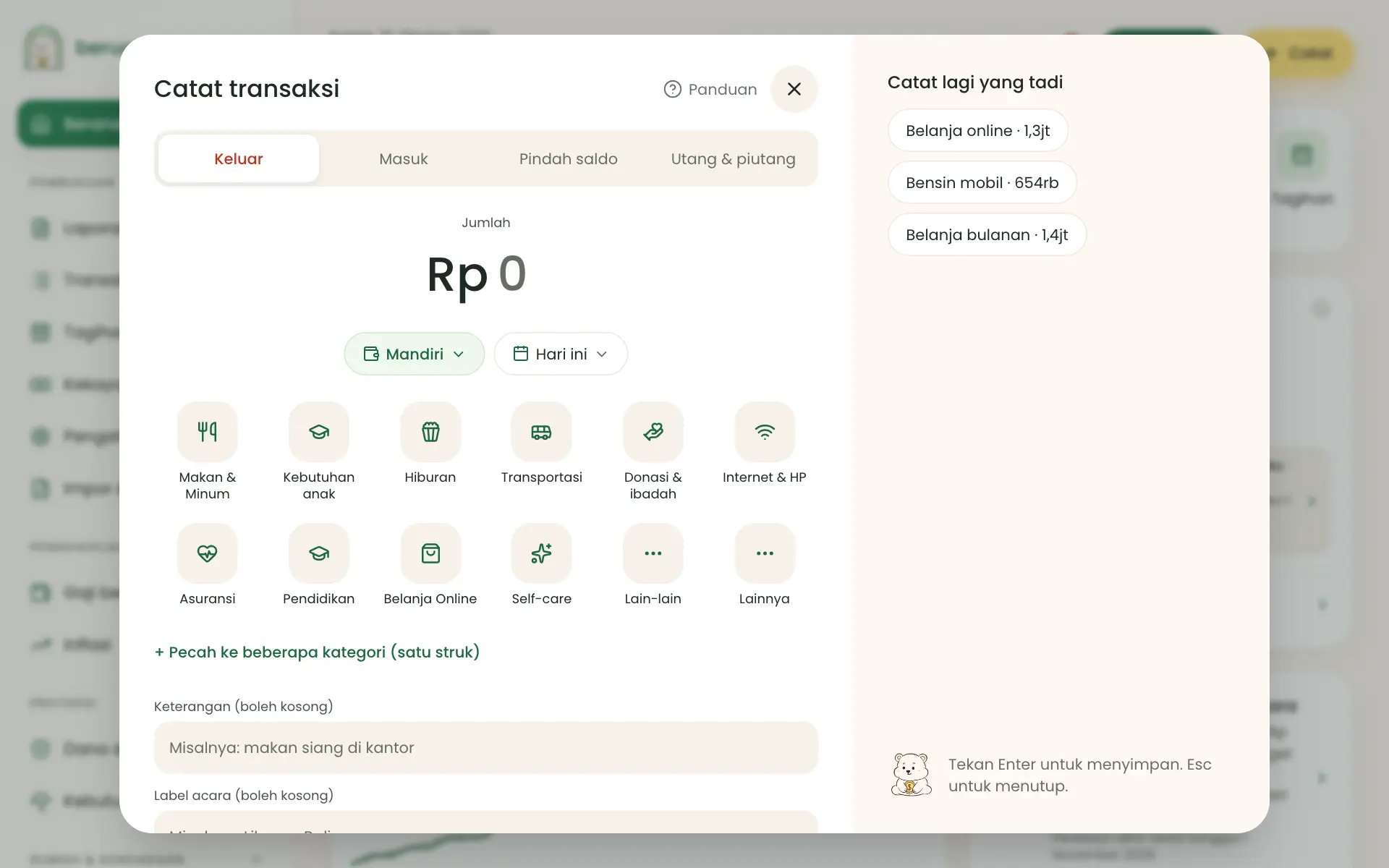The height and width of the screenshot is (868, 1389).
Task: Click Pecah ke beberapa kategori link
Action: 317,652
